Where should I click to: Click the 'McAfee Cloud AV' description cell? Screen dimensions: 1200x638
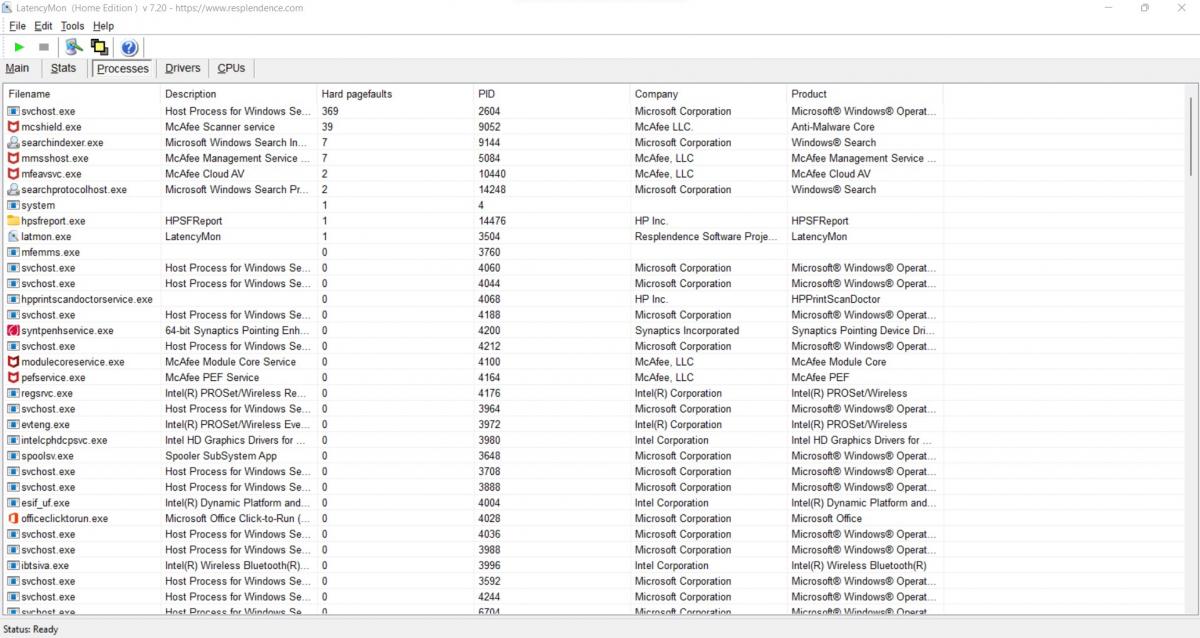tap(203, 174)
